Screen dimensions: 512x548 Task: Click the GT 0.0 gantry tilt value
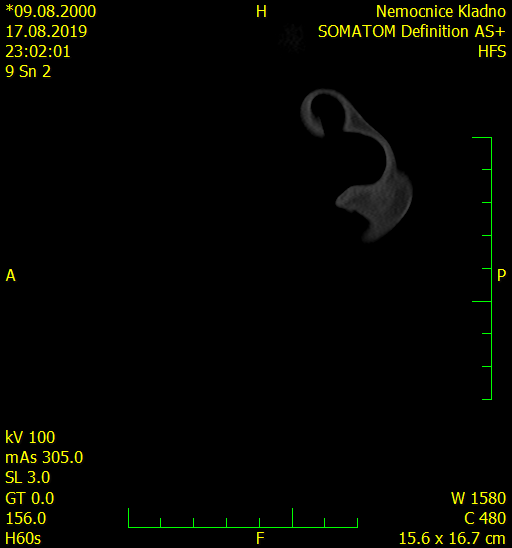[30, 498]
